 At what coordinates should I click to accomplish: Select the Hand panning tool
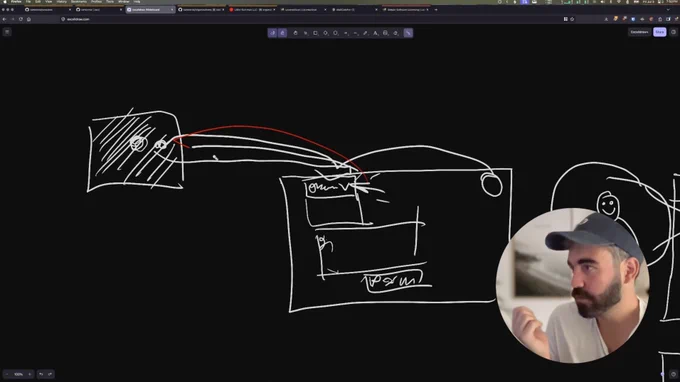[295, 33]
